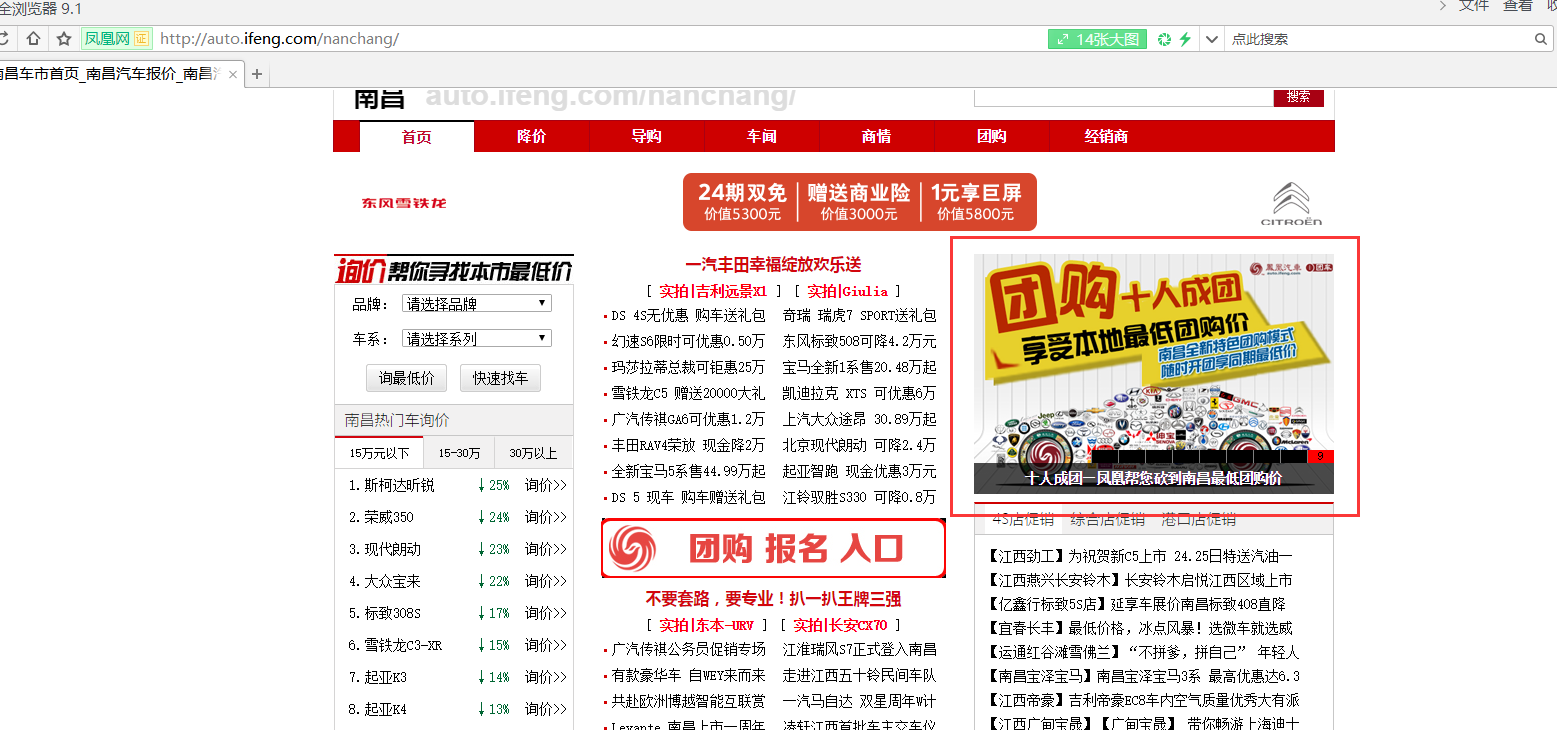
Task: Open a new tab with the plus button
Action: [257, 74]
